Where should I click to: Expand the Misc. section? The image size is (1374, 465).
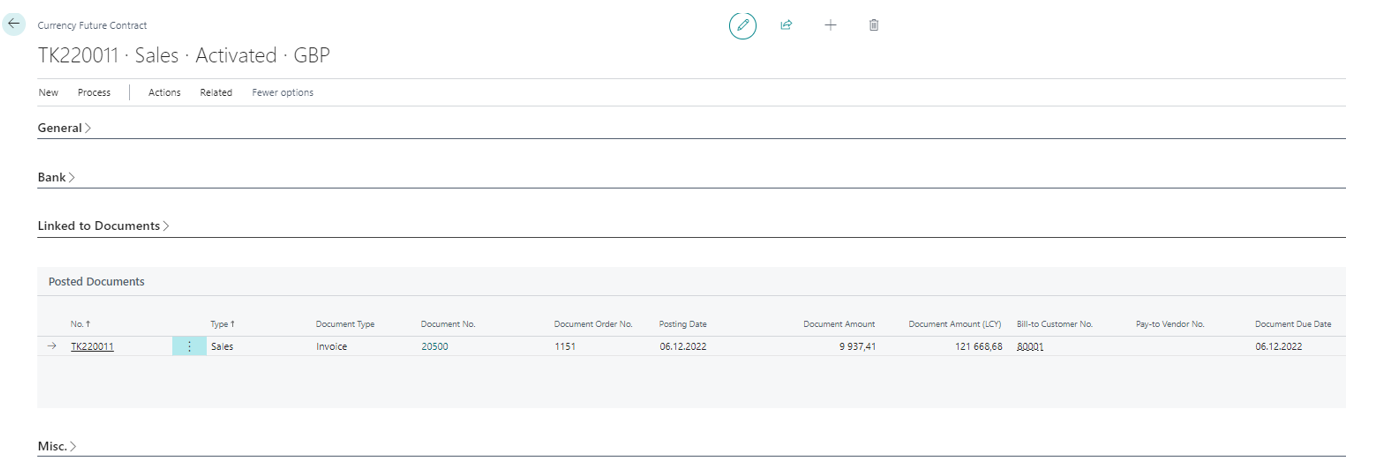pos(57,446)
